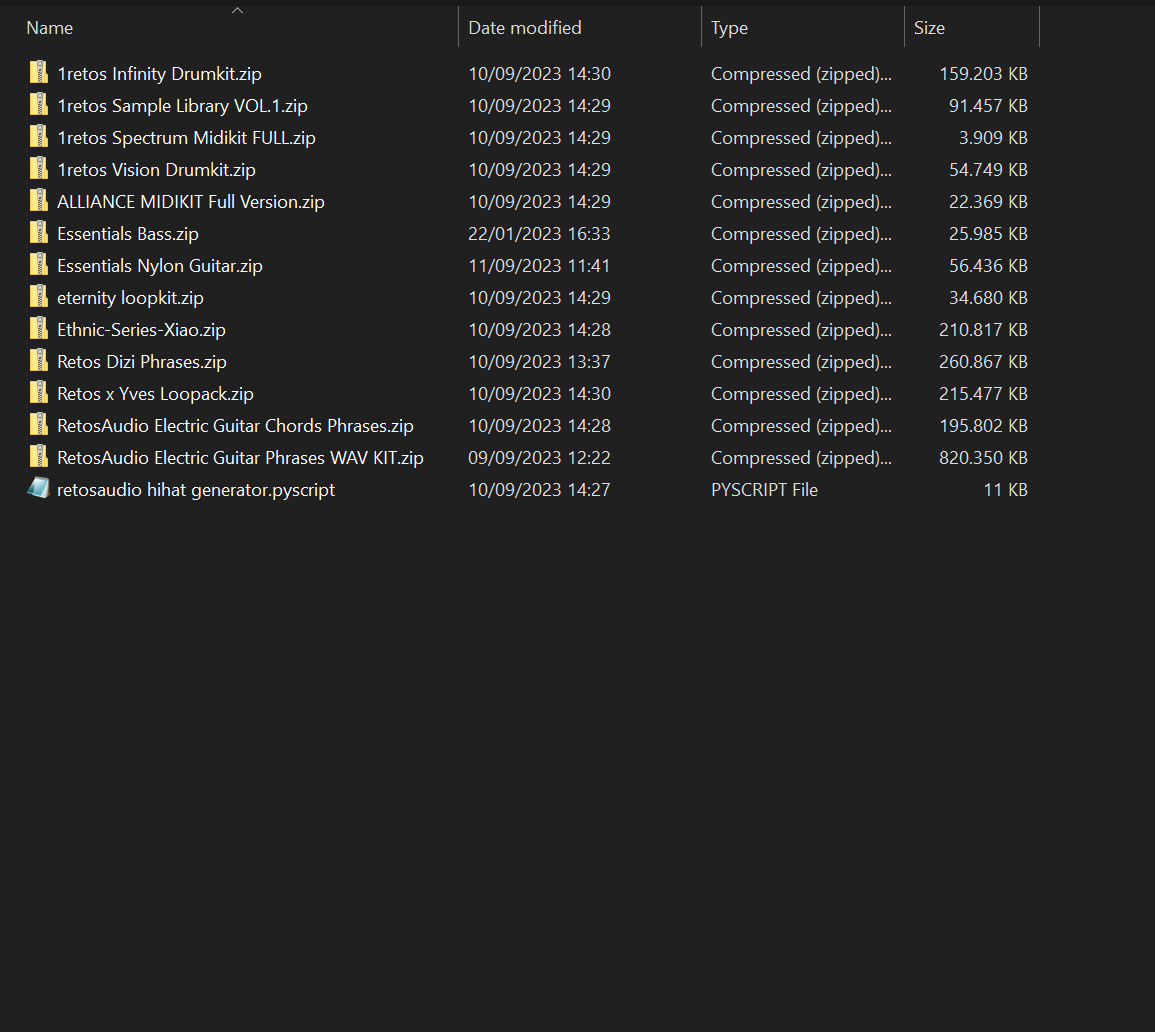Click the 820.350 KB size entry

[983, 457]
